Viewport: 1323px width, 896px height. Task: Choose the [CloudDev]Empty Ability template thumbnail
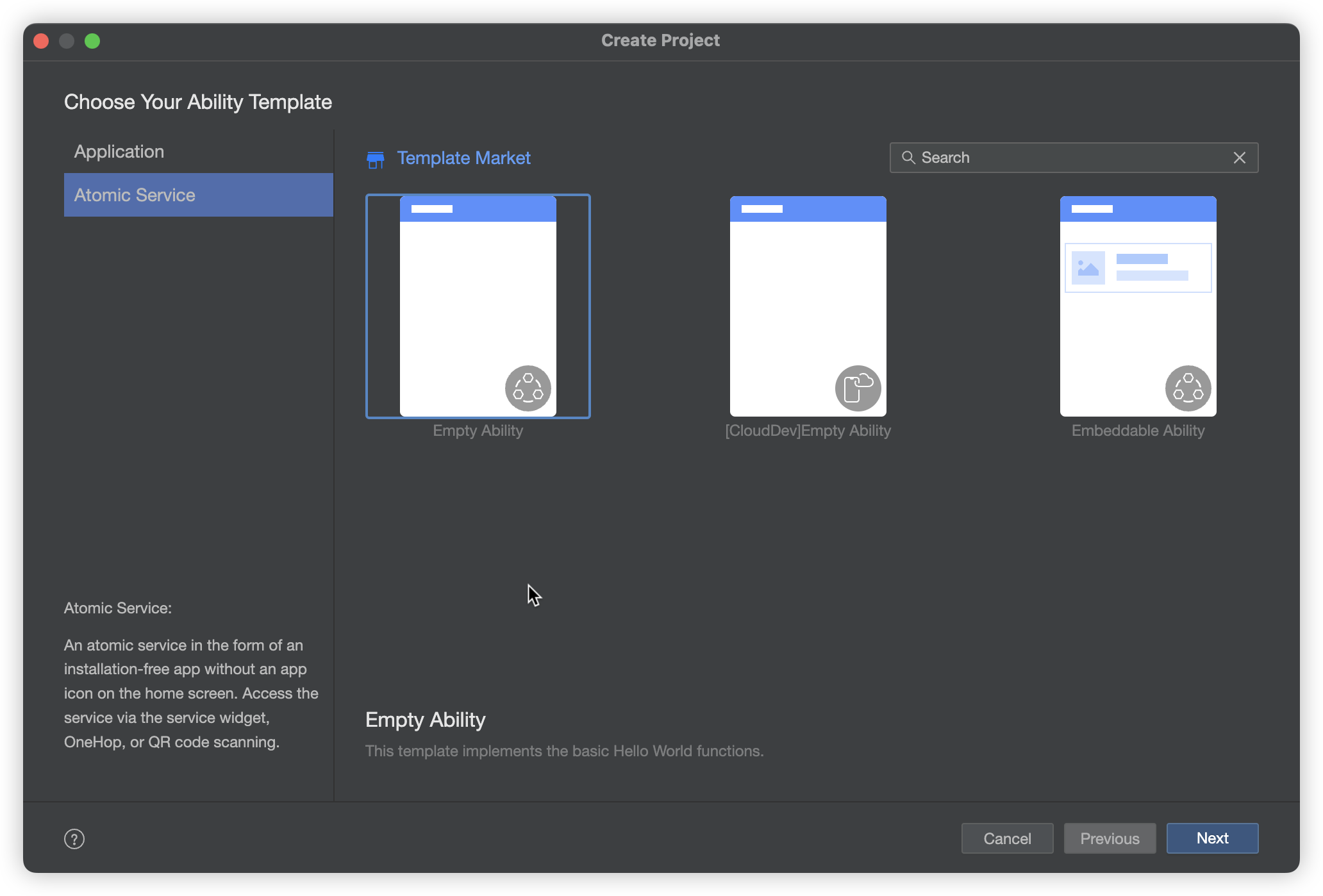[808, 306]
